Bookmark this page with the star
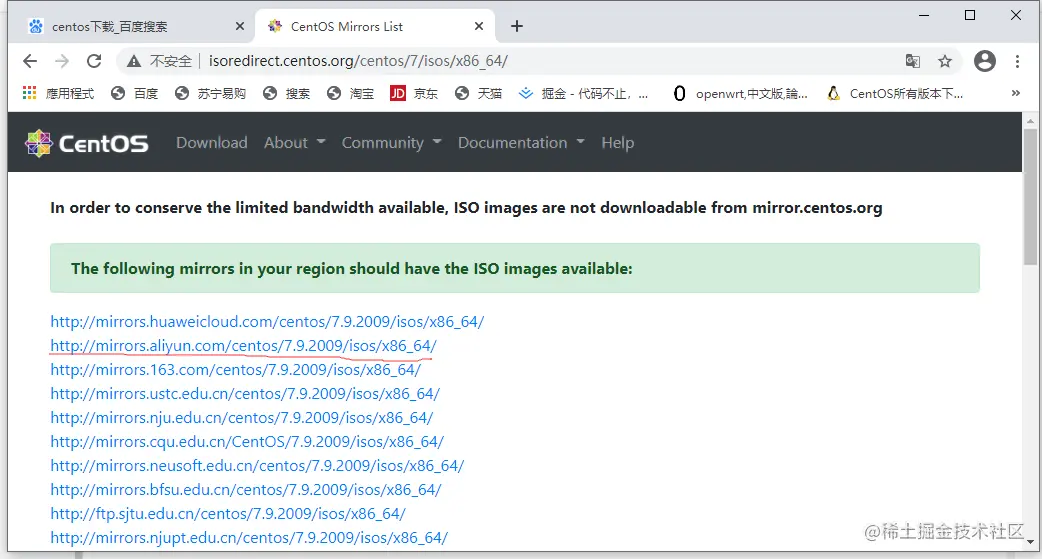 (x=945, y=61)
